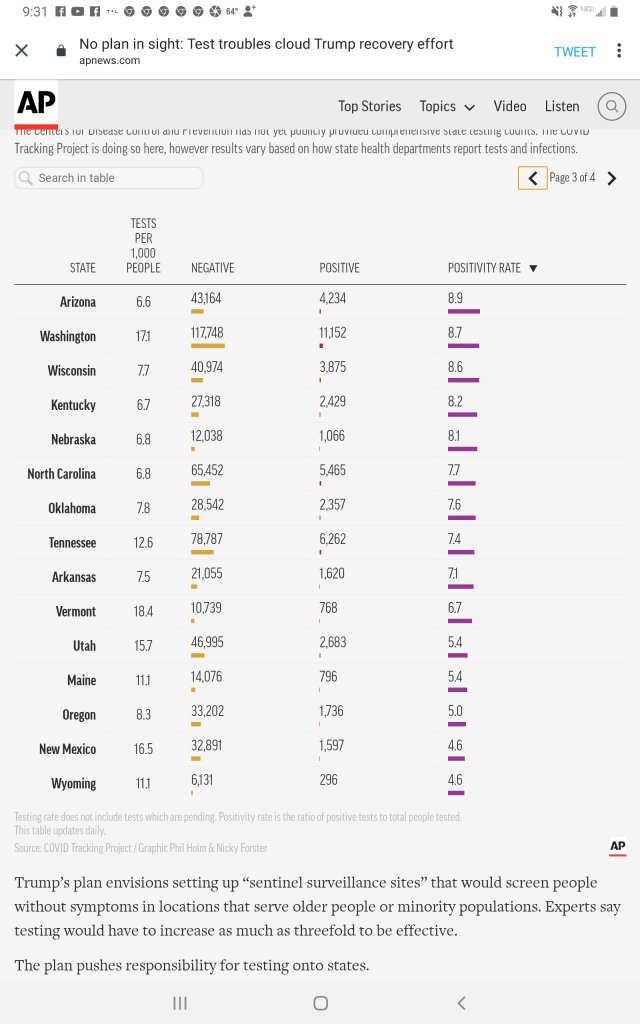This screenshot has width=640, height=1024.
Task: Tap the Android home navigation button
Action: tap(320, 1003)
